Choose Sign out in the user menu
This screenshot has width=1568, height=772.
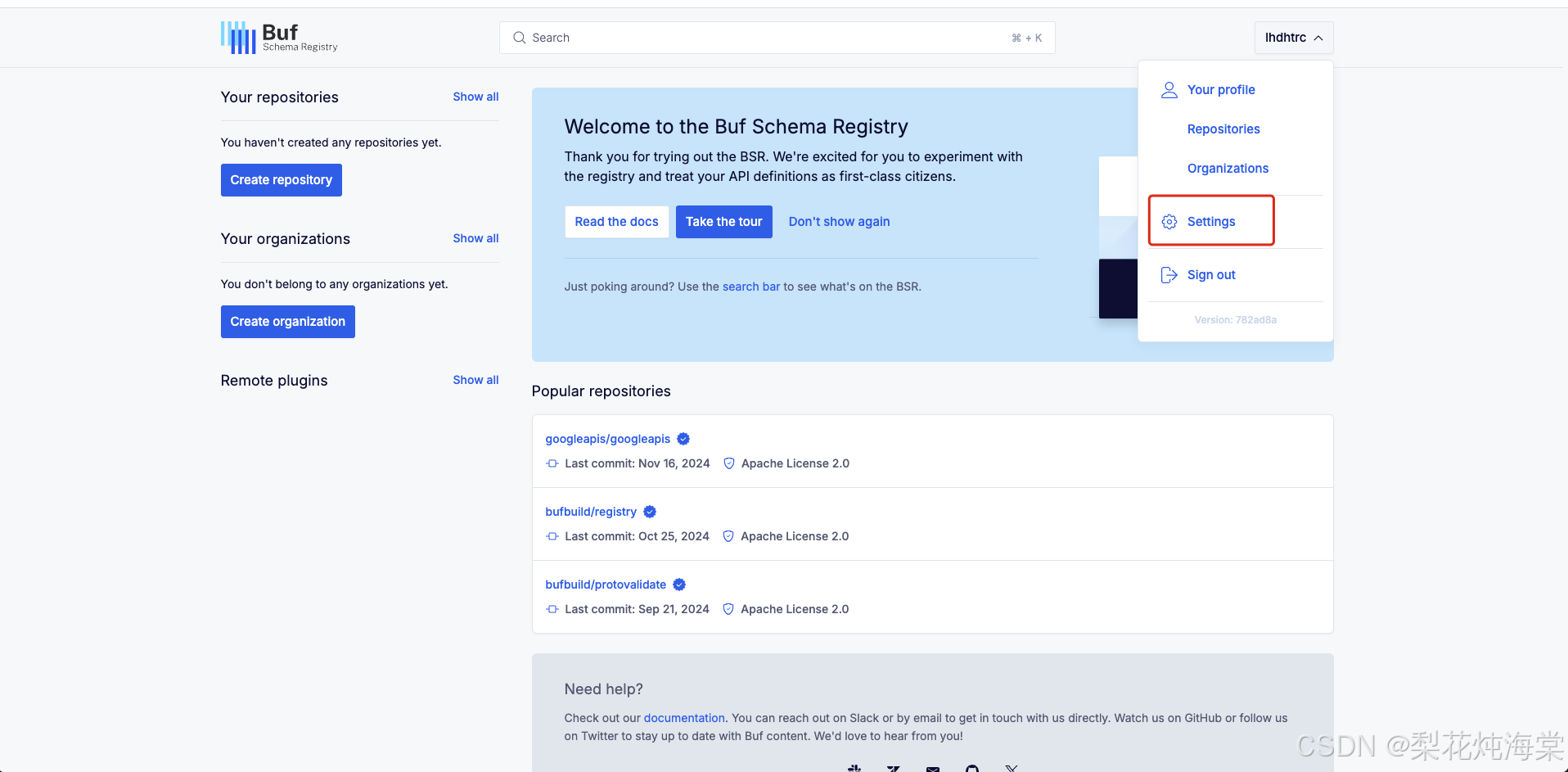click(x=1211, y=275)
